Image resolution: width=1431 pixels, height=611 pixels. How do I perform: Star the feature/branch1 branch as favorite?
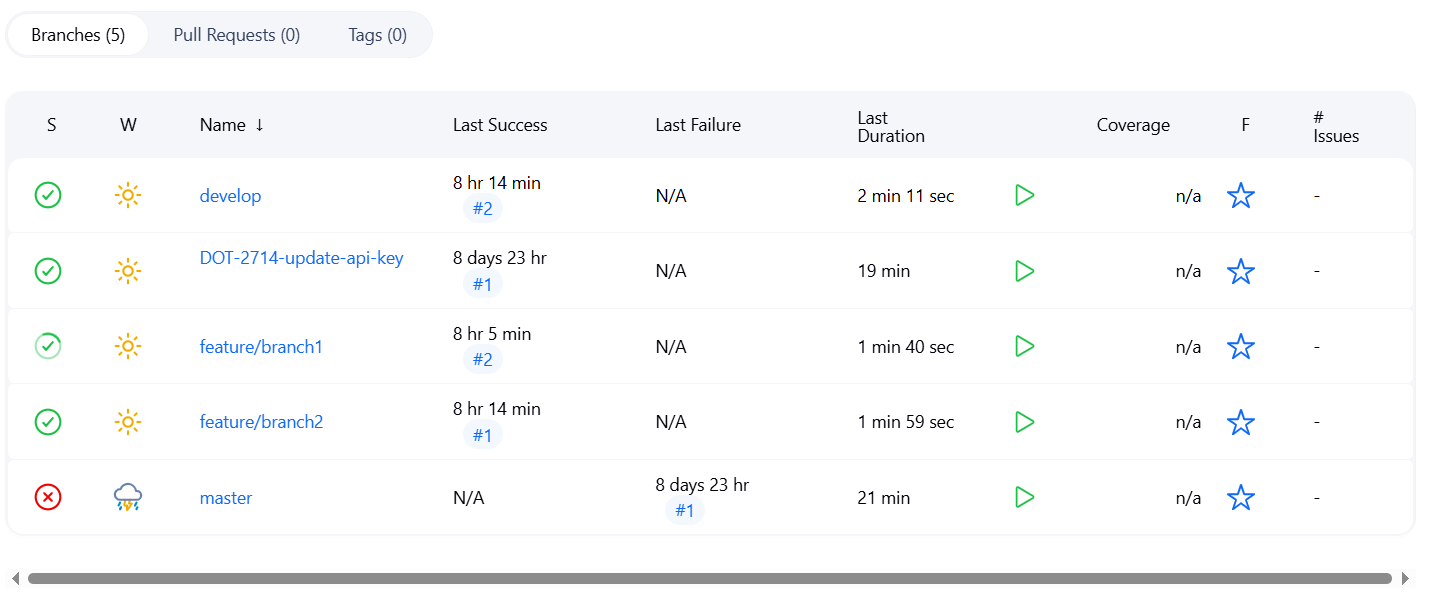pos(1240,346)
